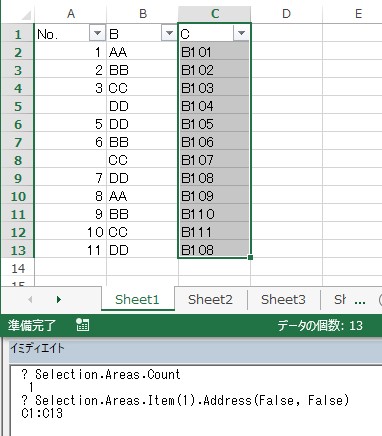Image resolution: width=382 pixels, height=436 pixels.
Task: Click cell B8 containing CC
Action: (142, 159)
